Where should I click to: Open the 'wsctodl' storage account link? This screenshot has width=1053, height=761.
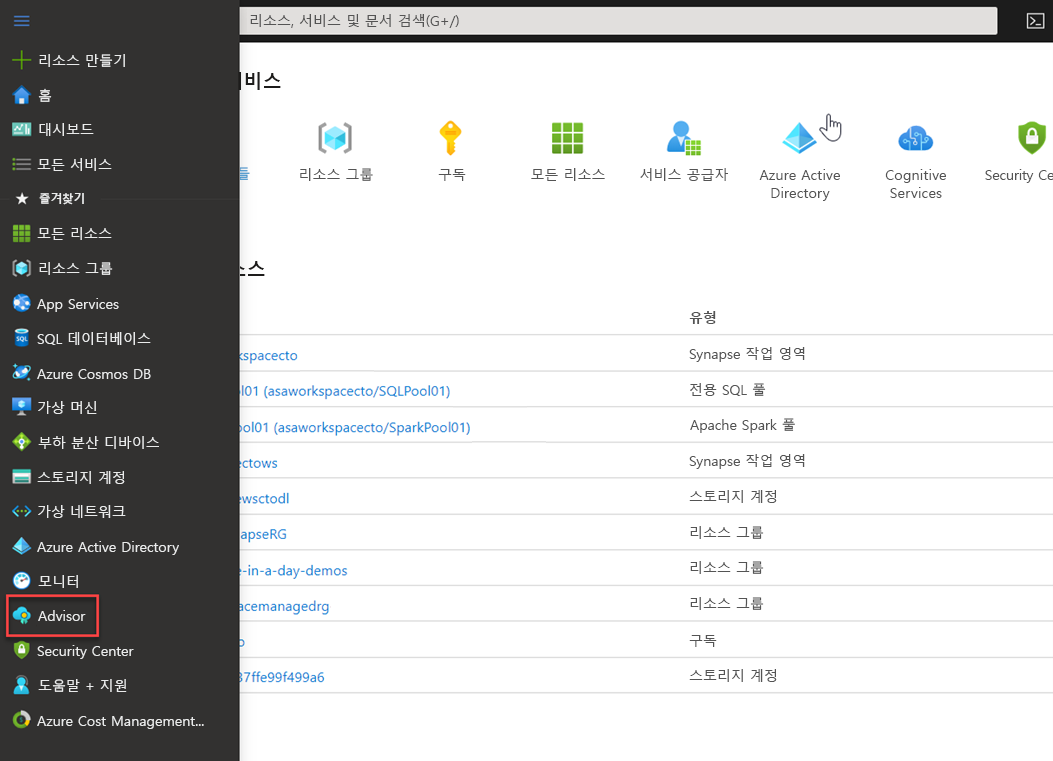265,498
